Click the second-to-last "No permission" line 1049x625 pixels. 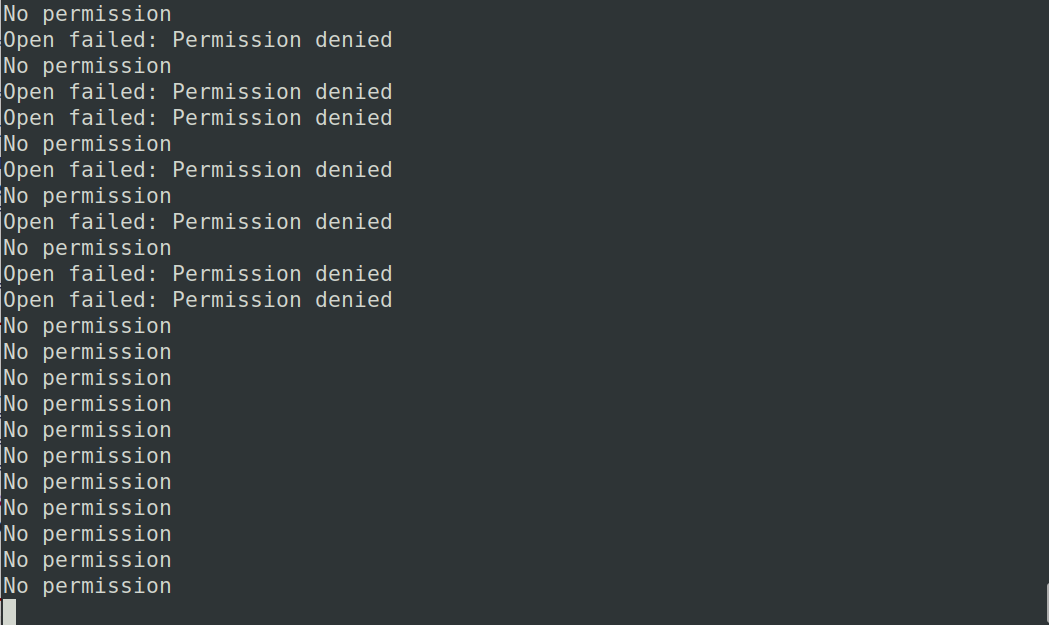click(x=87, y=560)
